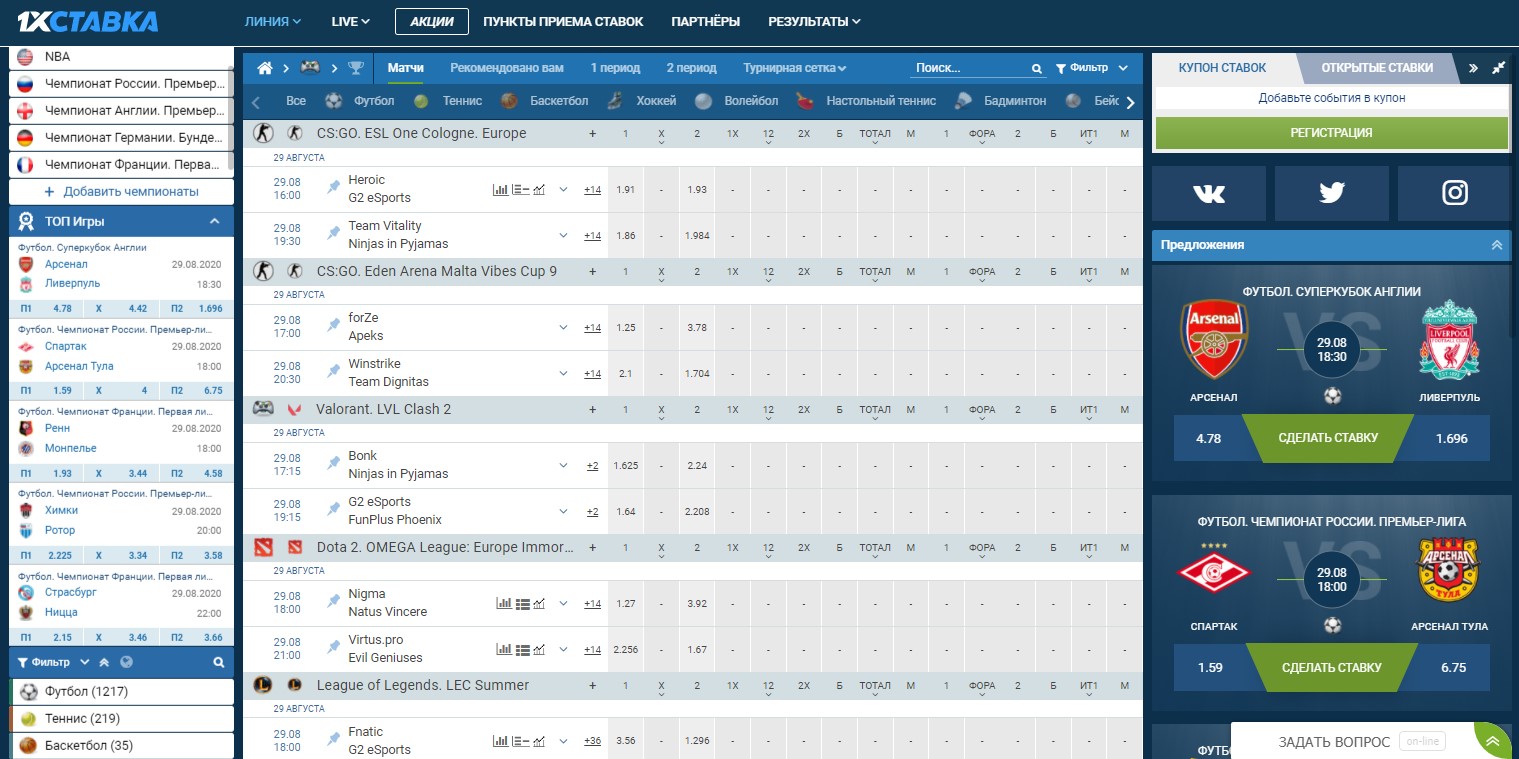Pin the Bonk vs Ninjas in Pyjamas match

(x=333, y=465)
